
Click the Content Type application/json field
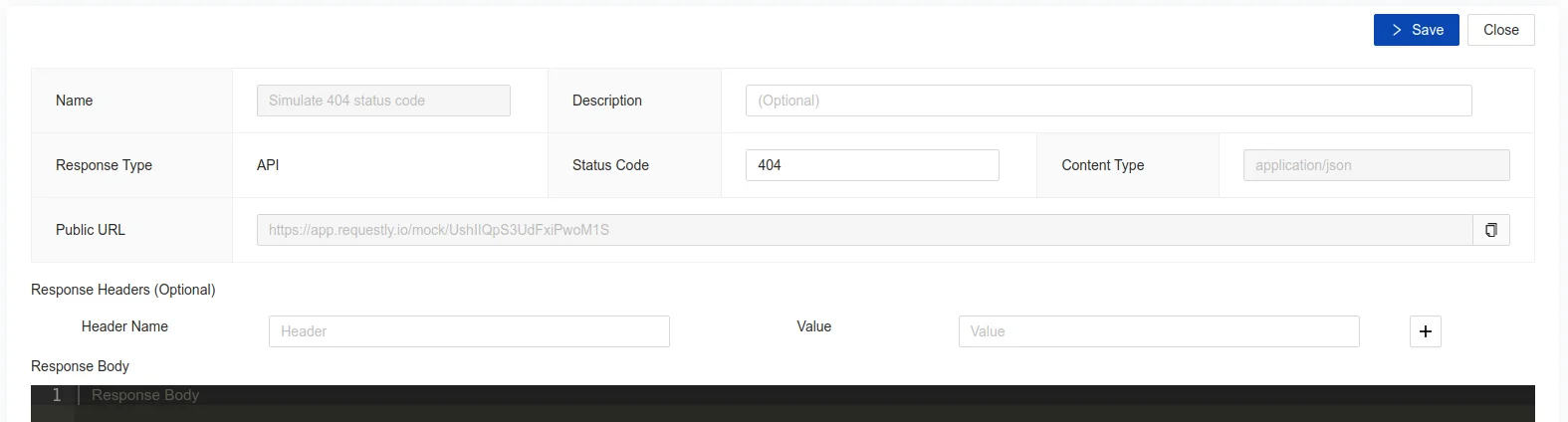tap(1376, 165)
